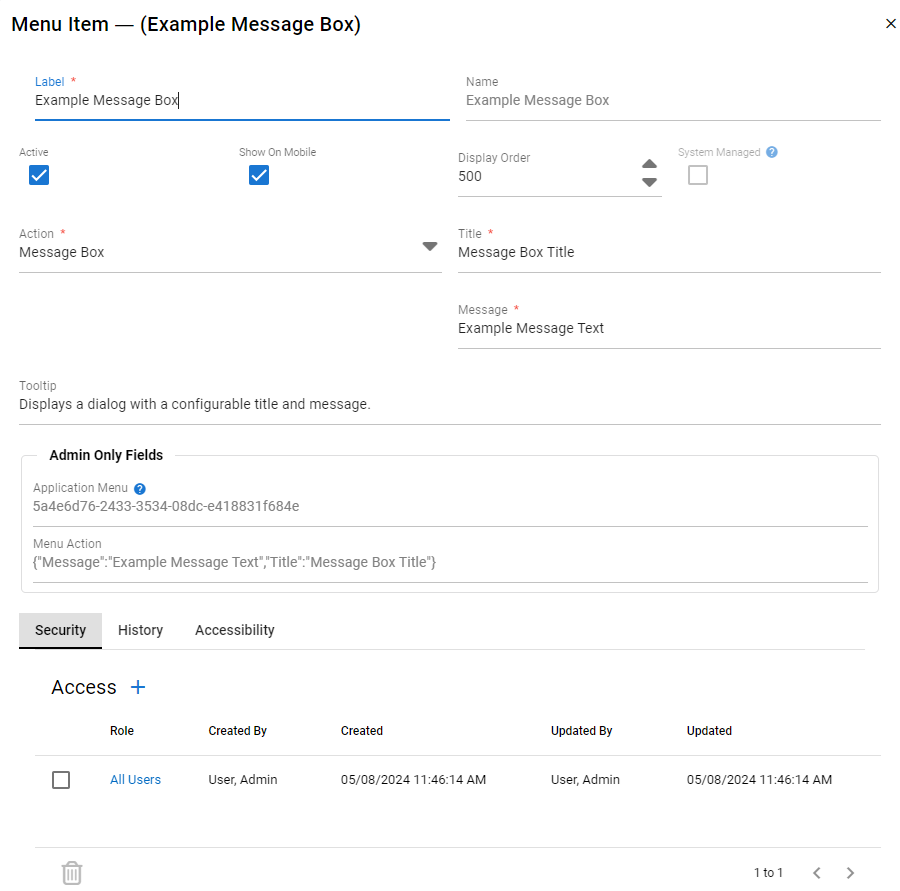900x891 pixels.
Task: Sort by the Created column header
Action: point(362,731)
